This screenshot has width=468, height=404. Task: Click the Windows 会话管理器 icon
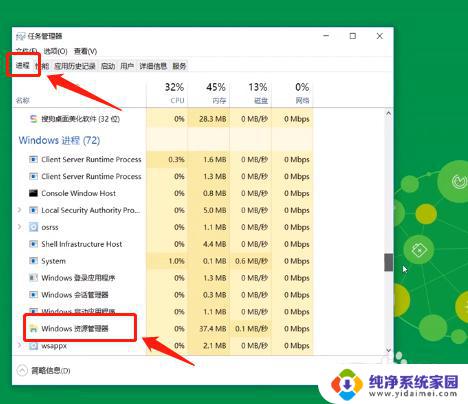tap(33, 295)
